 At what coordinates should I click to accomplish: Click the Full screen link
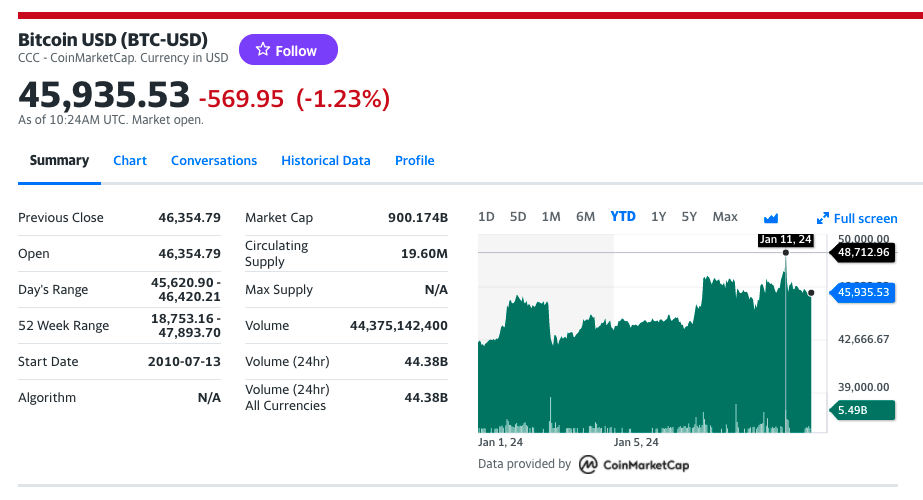point(865,218)
